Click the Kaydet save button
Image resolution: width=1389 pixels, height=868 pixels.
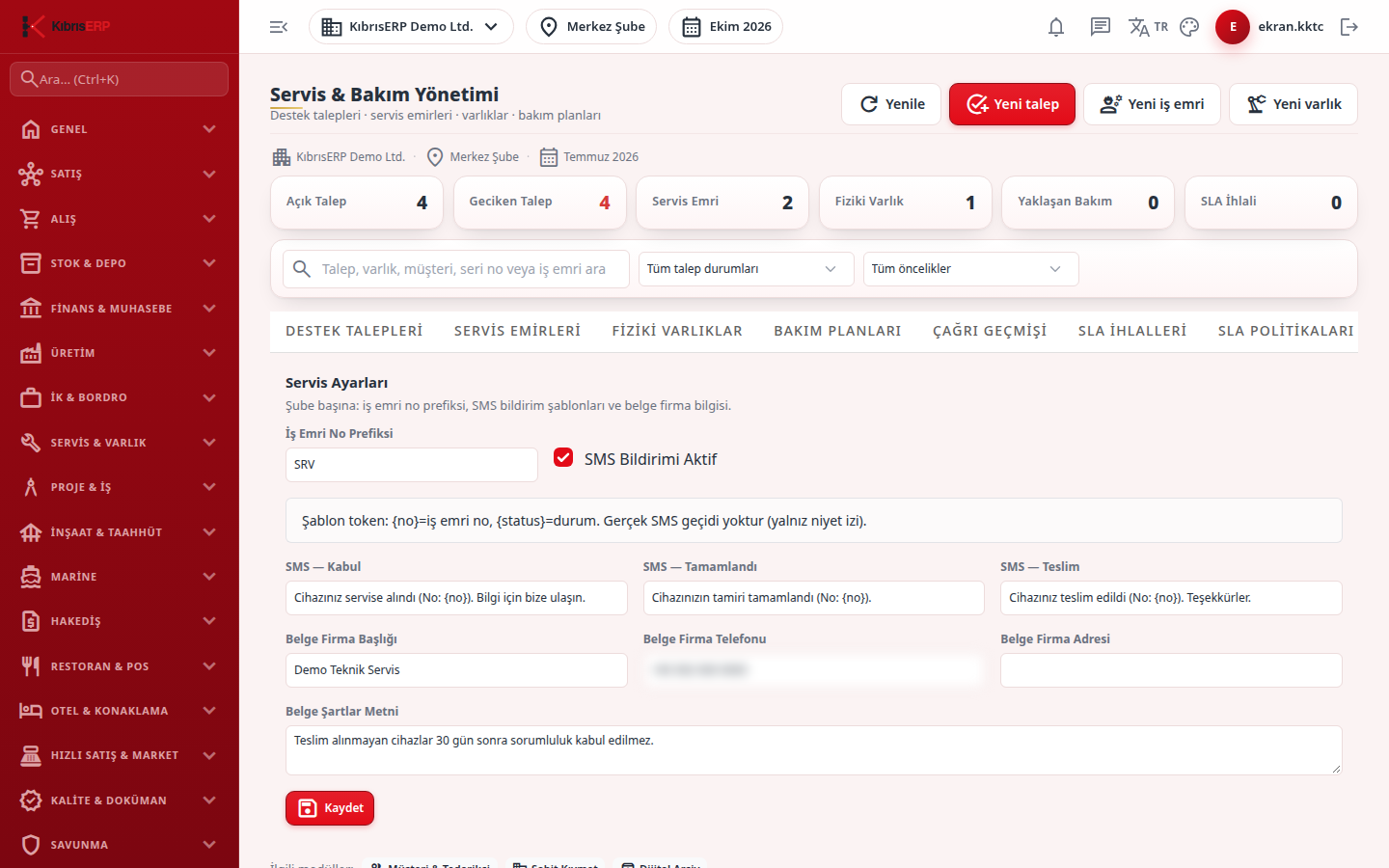click(330, 808)
